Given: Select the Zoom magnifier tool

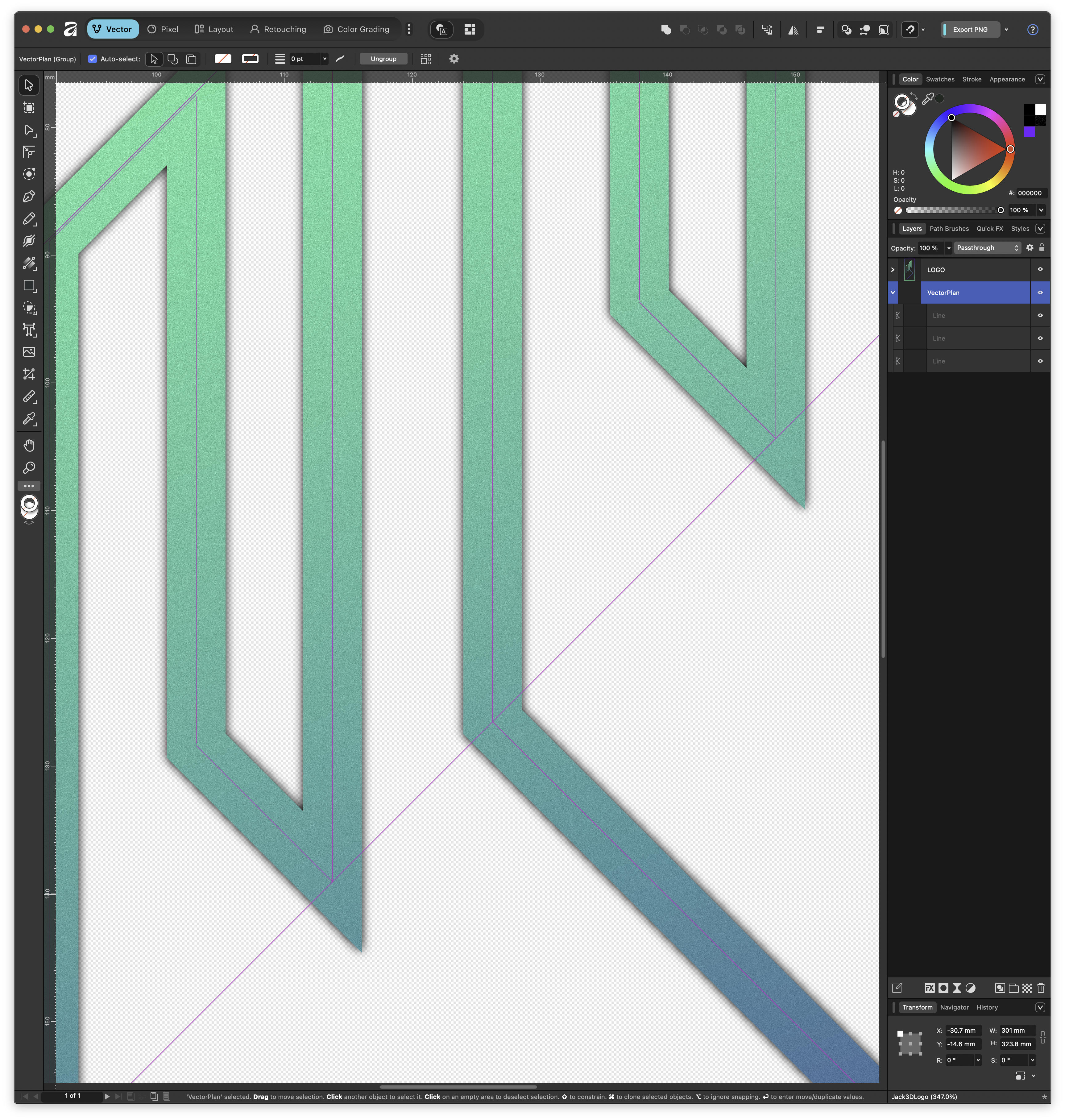Looking at the screenshot, I should click(29, 468).
